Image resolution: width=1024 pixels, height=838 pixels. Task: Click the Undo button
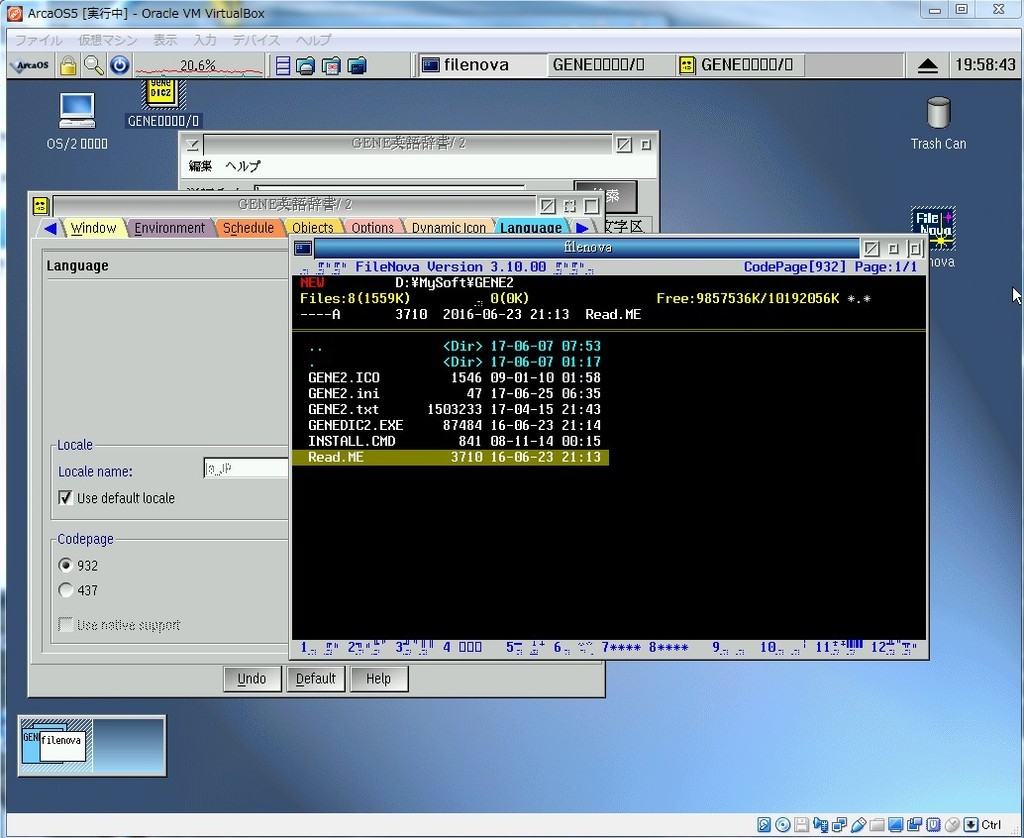pos(252,679)
